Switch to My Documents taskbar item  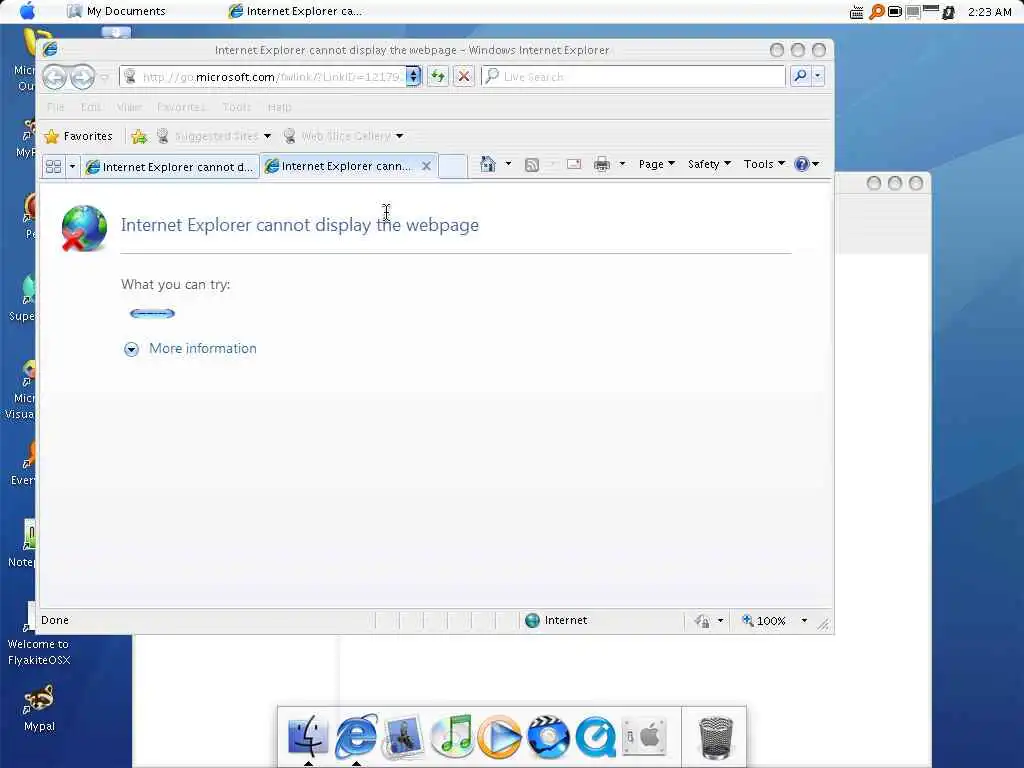tap(117, 11)
